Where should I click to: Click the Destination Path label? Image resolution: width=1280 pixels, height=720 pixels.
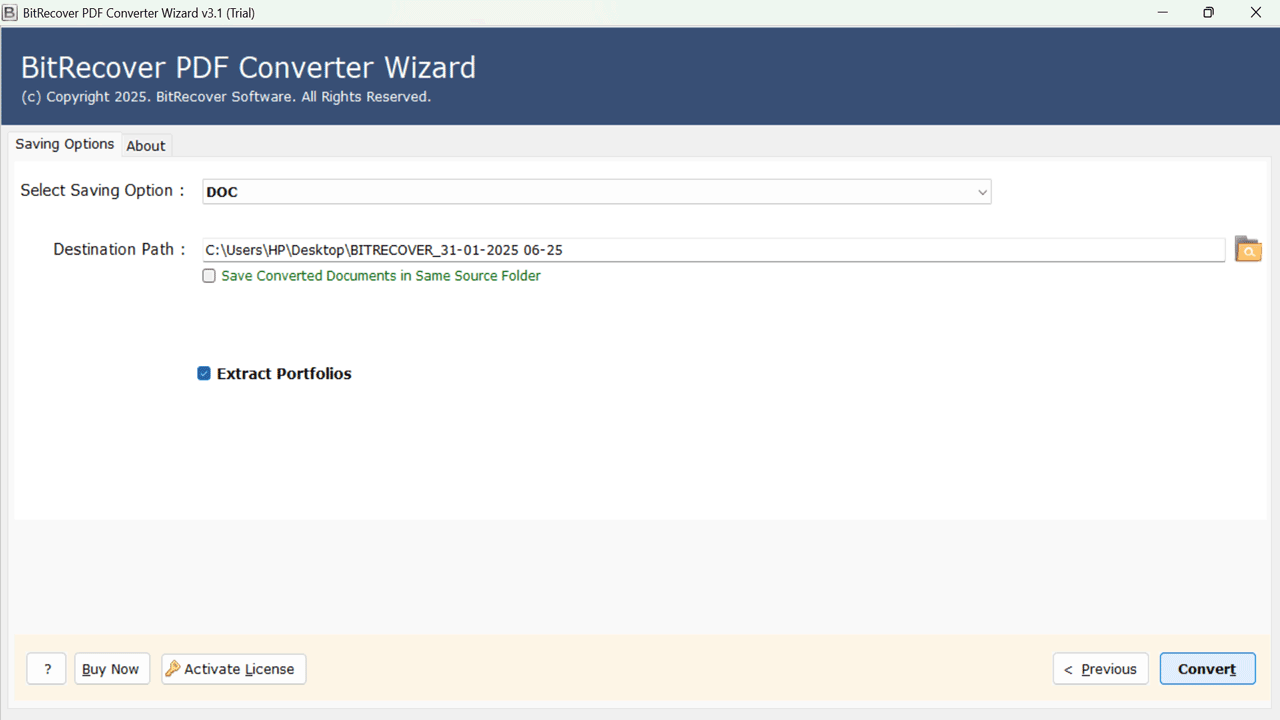pyautogui.click(x=119, y=250)
